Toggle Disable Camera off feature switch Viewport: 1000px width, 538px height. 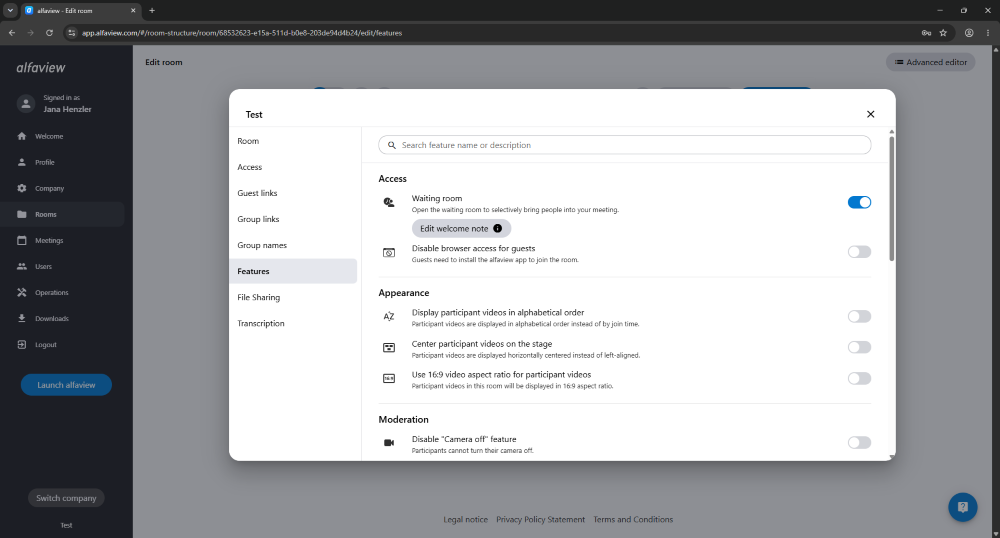pos(859,442)
